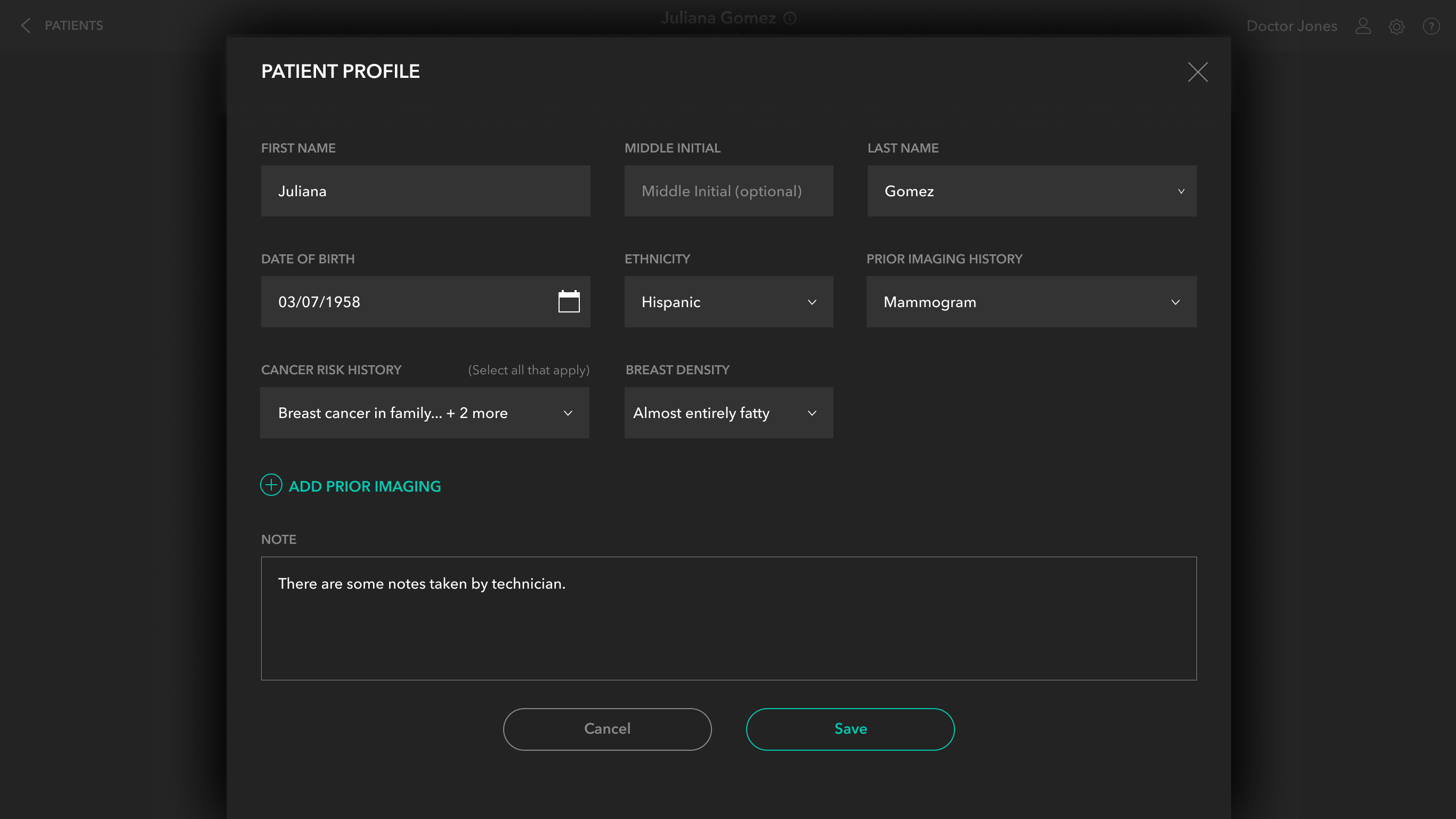Viewport: 1456px width, 819px height.
Task: Click the info icon beside Juliana Gomez
Action: pos(790,18)
